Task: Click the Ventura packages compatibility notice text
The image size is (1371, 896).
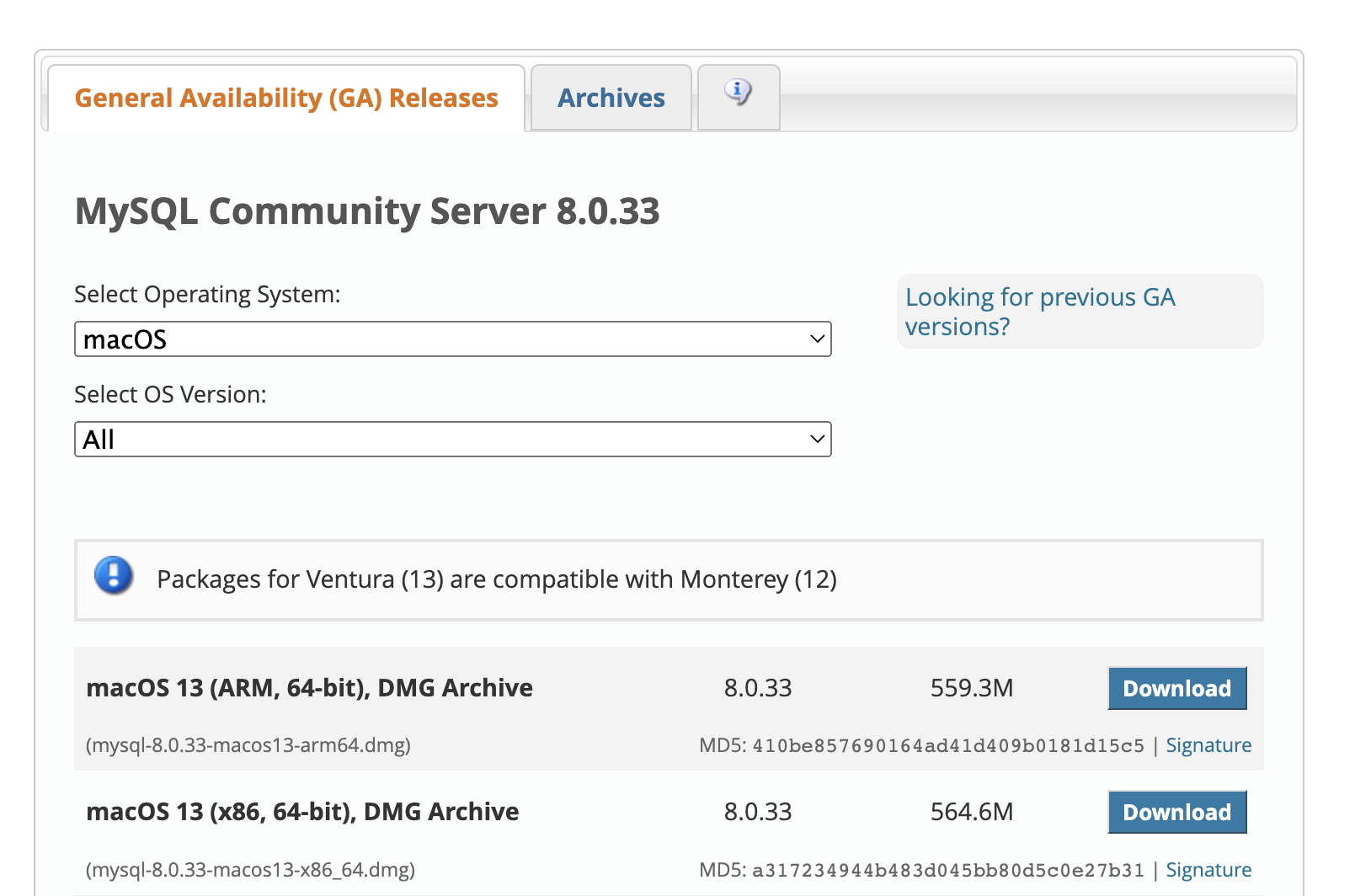Action: pyautogui.click(x=497, y=579)
